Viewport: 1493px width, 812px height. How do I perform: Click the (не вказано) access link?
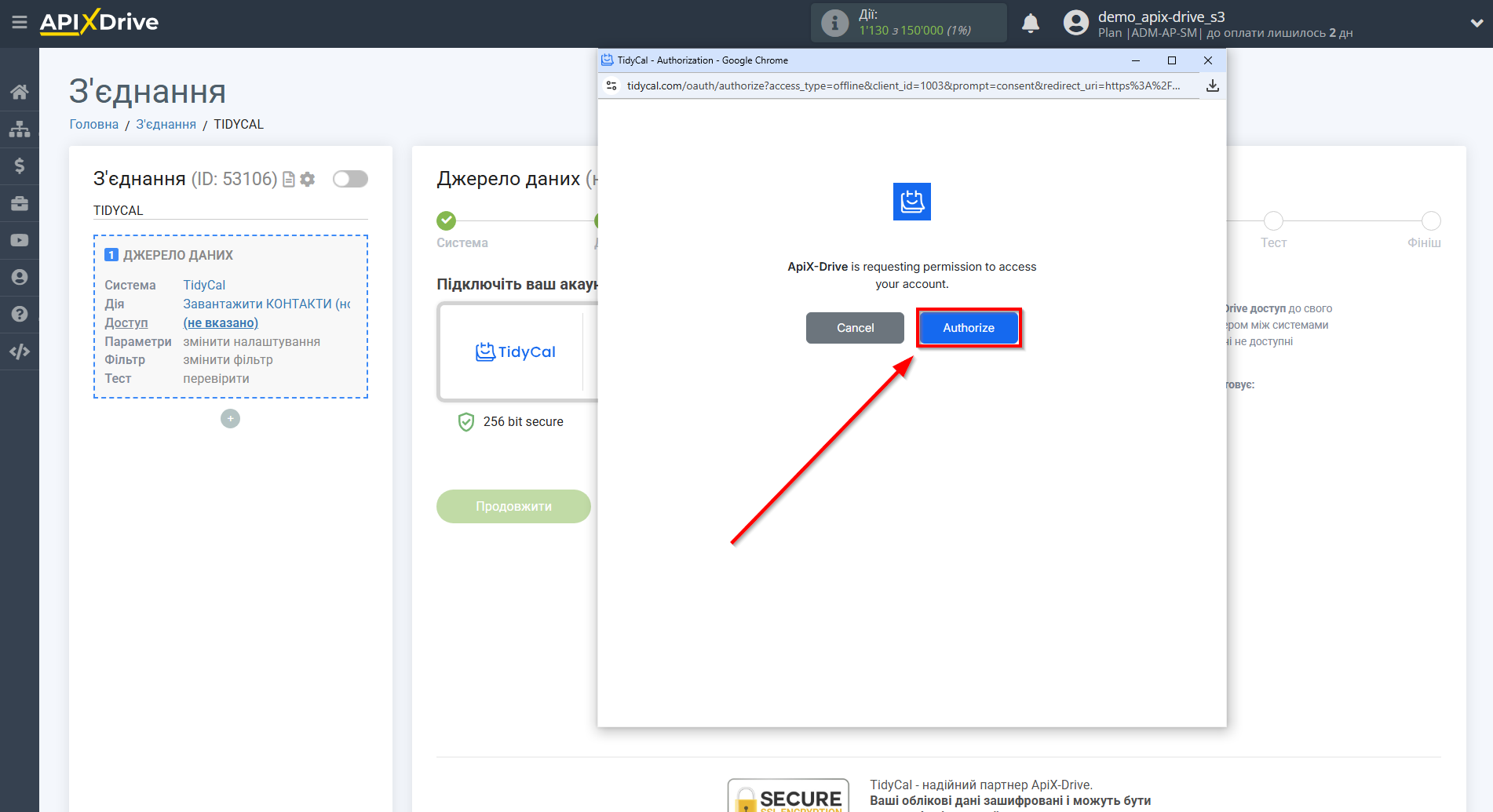[x=221, y=322]
